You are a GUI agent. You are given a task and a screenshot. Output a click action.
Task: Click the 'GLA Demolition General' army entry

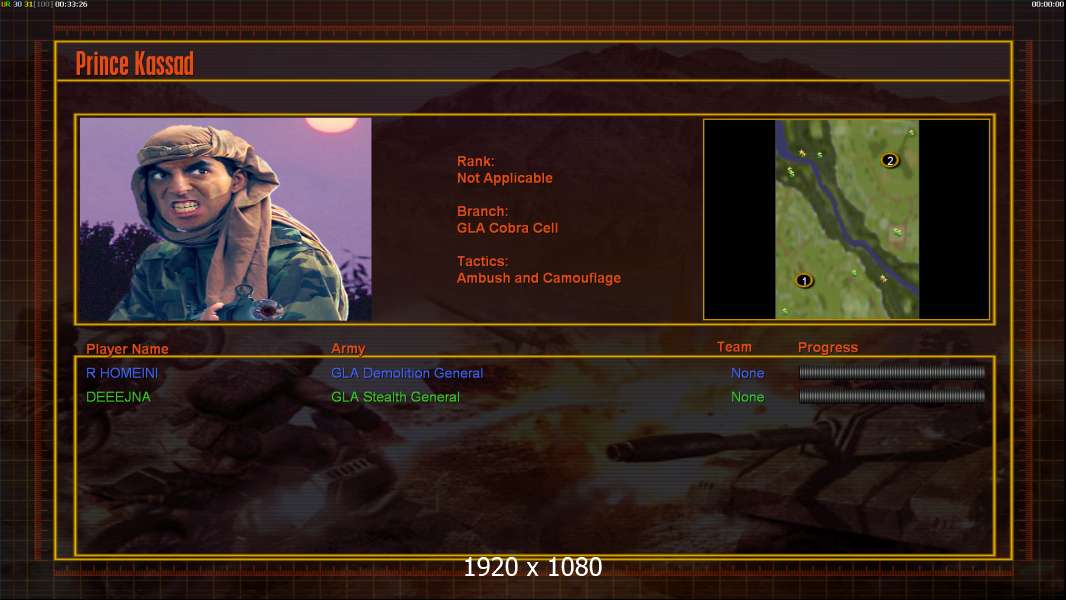pos(407,373)
